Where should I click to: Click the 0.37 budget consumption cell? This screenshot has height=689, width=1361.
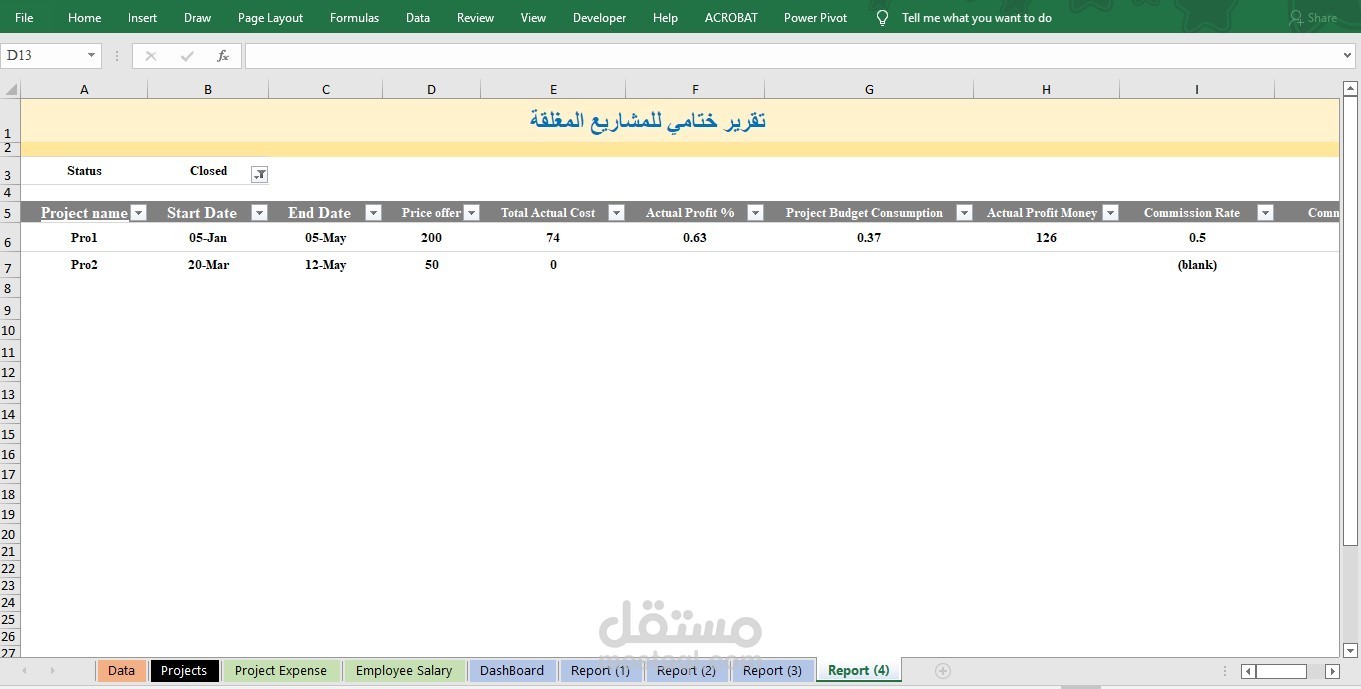pos(869,238)
